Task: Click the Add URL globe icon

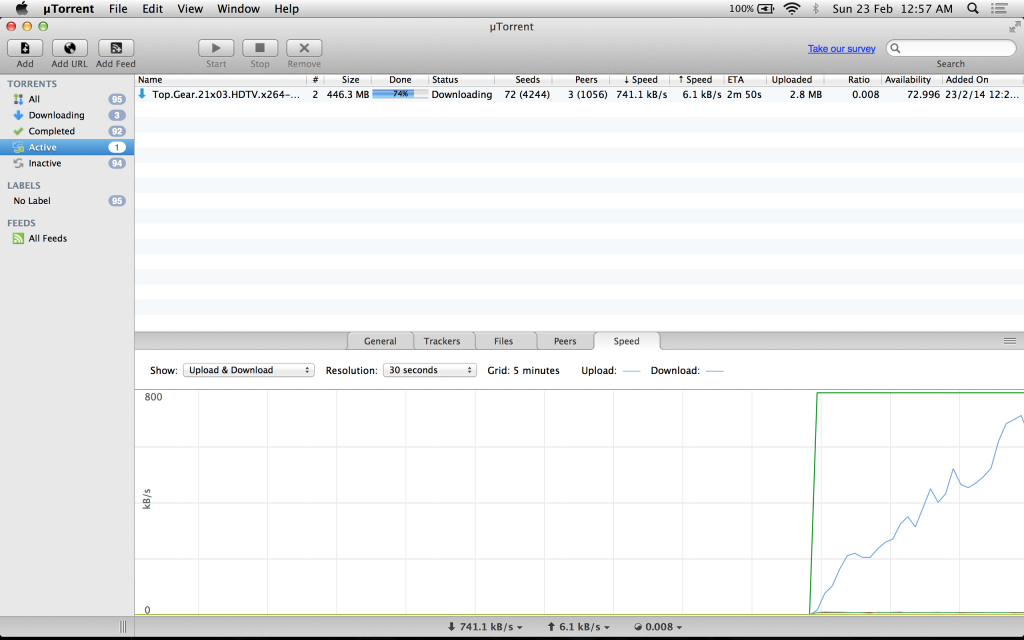Action: pos(69,48)
